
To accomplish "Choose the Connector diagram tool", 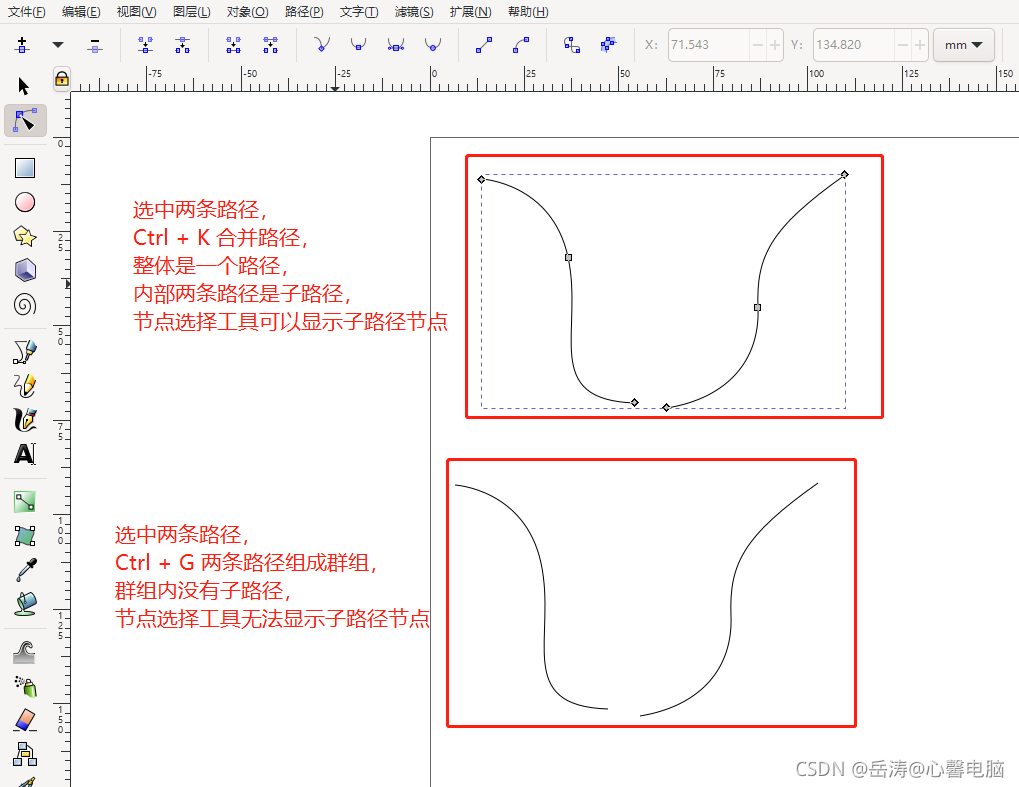I will tap(25, 754).
